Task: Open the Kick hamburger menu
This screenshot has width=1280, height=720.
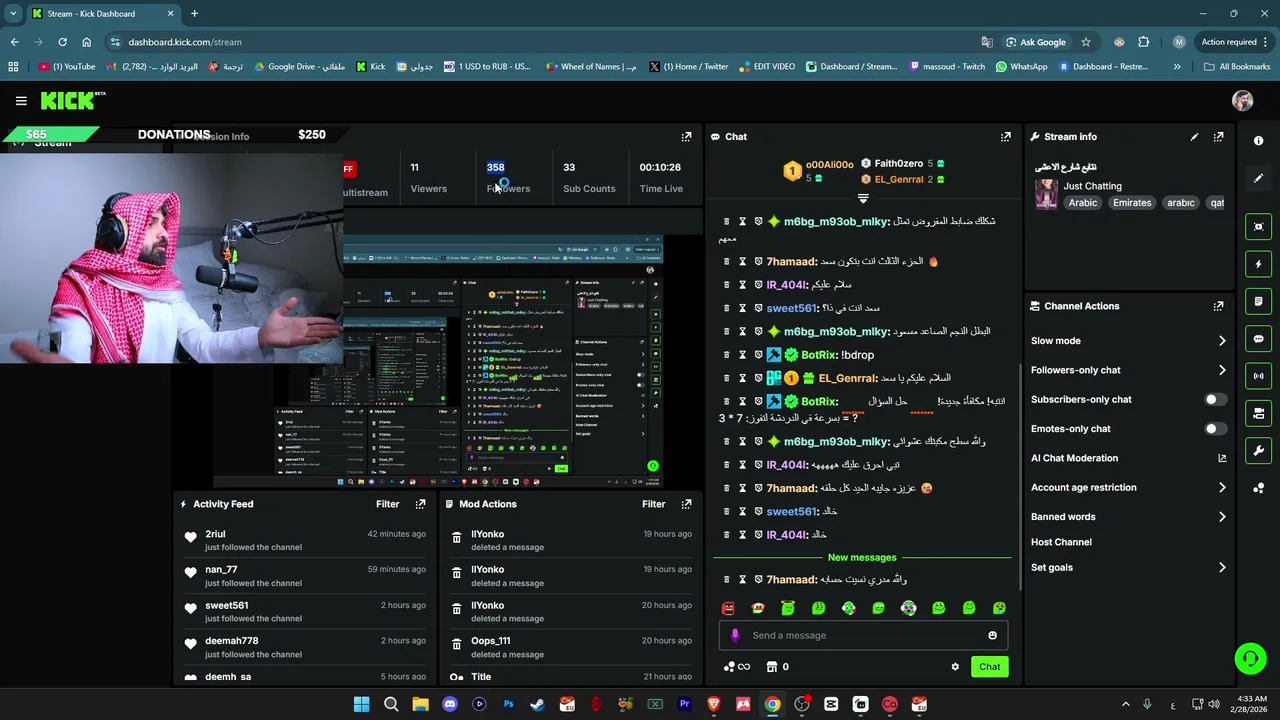Action: [21, 101]
